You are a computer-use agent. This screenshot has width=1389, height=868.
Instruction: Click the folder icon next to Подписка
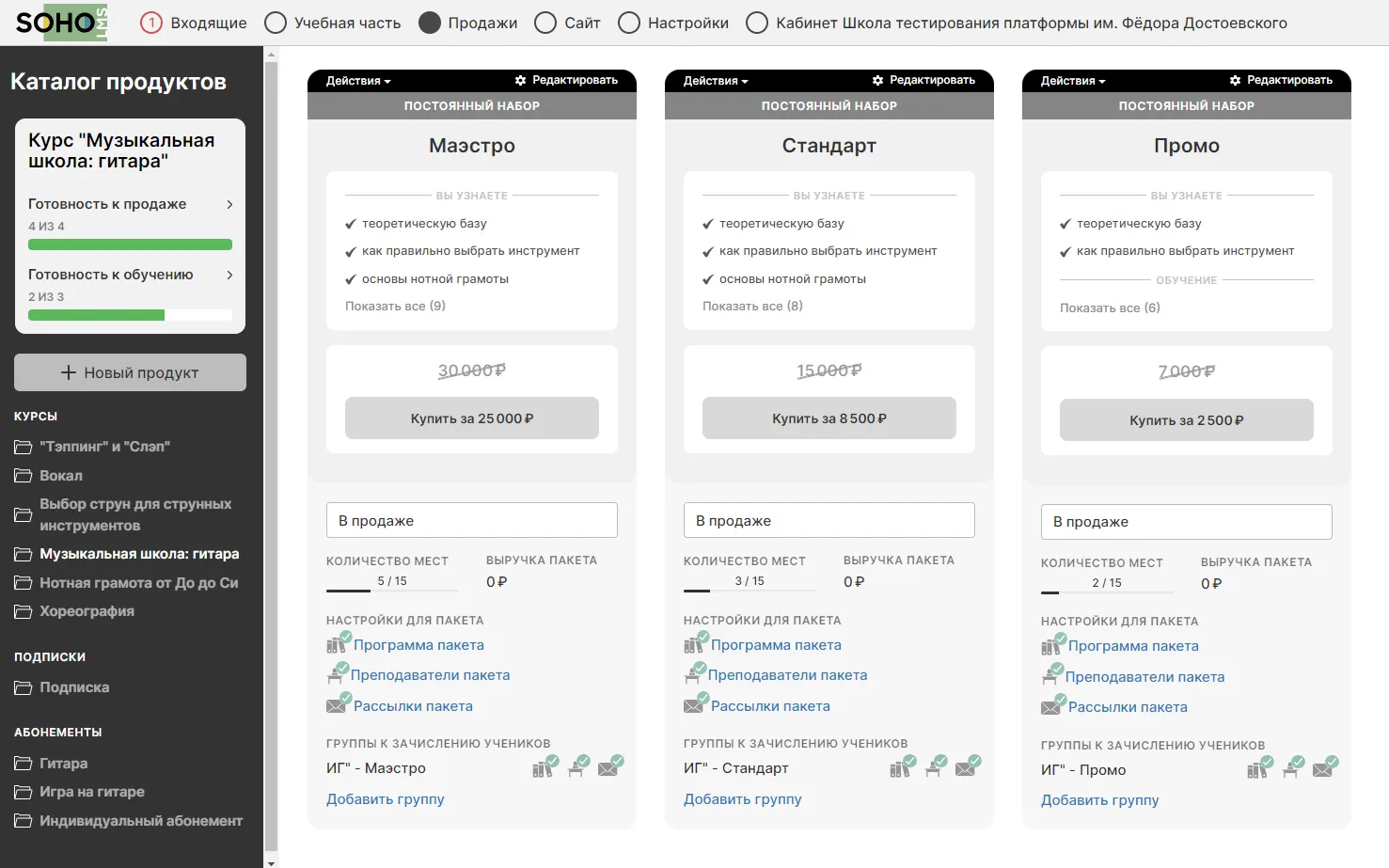tap(23, 687)
